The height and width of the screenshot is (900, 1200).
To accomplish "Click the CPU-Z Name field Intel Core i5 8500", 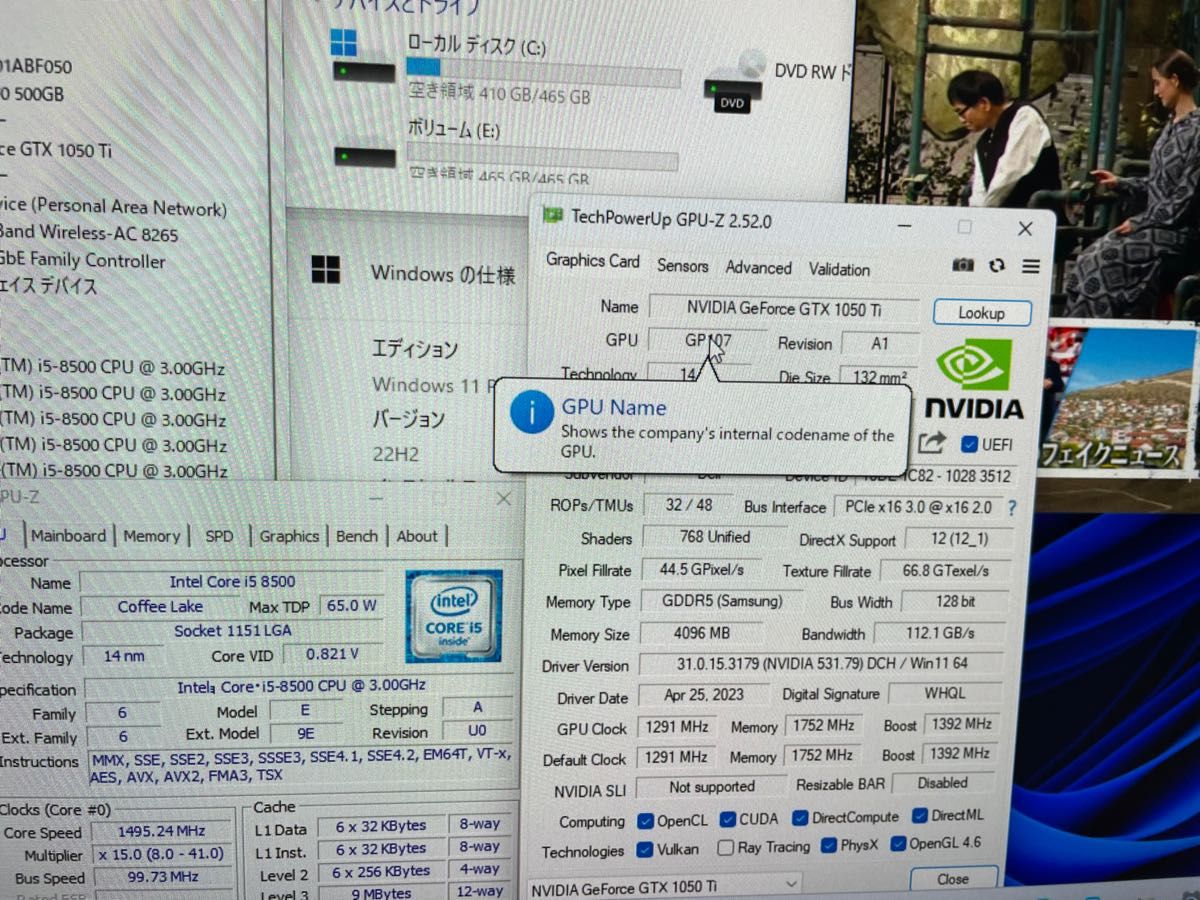I will pos(232,582).
